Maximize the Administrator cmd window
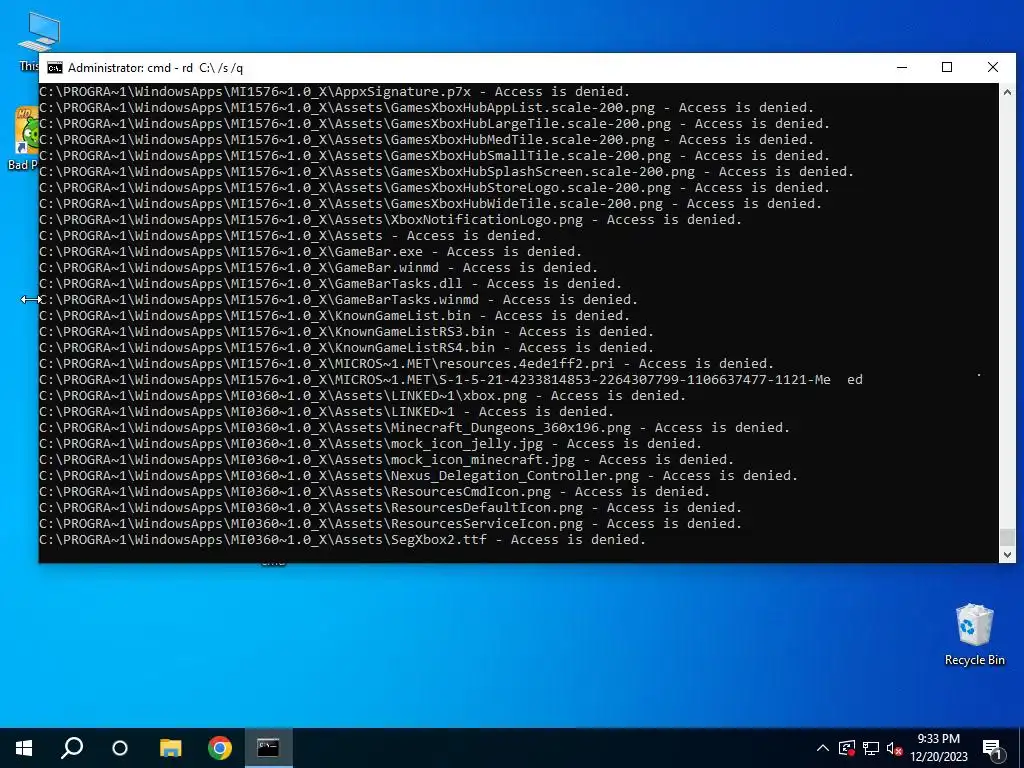 pos(947,67)
